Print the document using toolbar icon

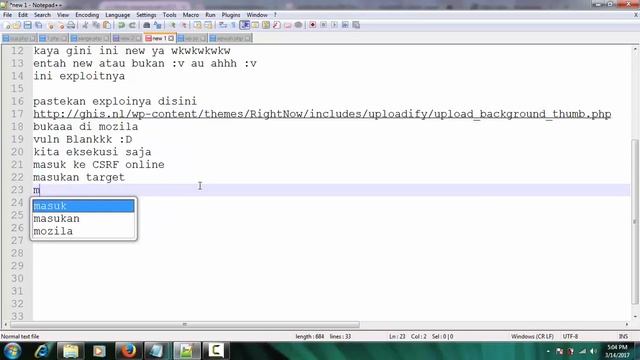tap(71, 25)
